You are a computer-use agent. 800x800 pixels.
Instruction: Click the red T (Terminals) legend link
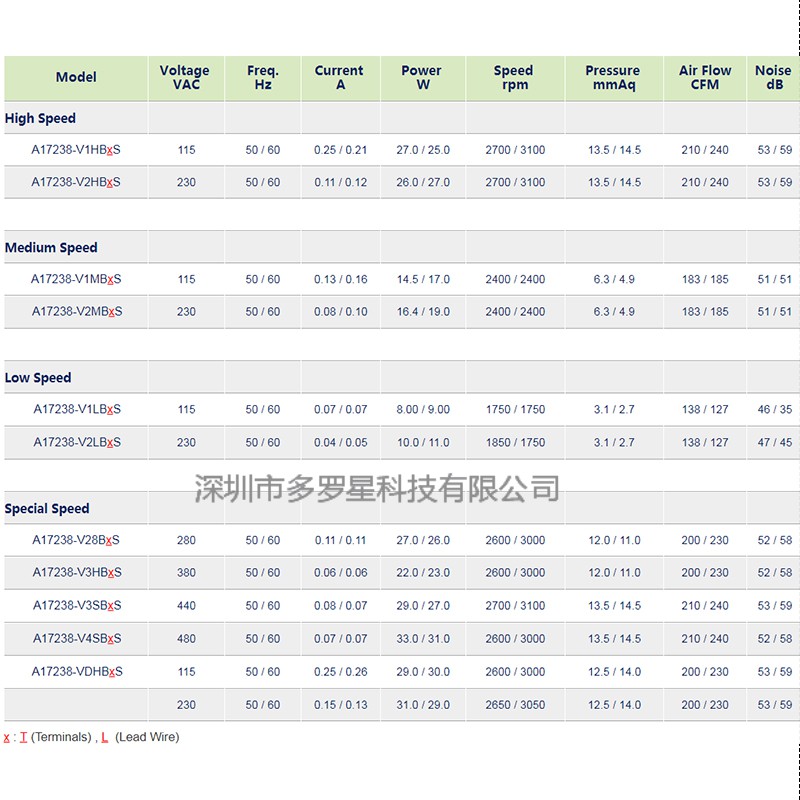tap(23, 737)
